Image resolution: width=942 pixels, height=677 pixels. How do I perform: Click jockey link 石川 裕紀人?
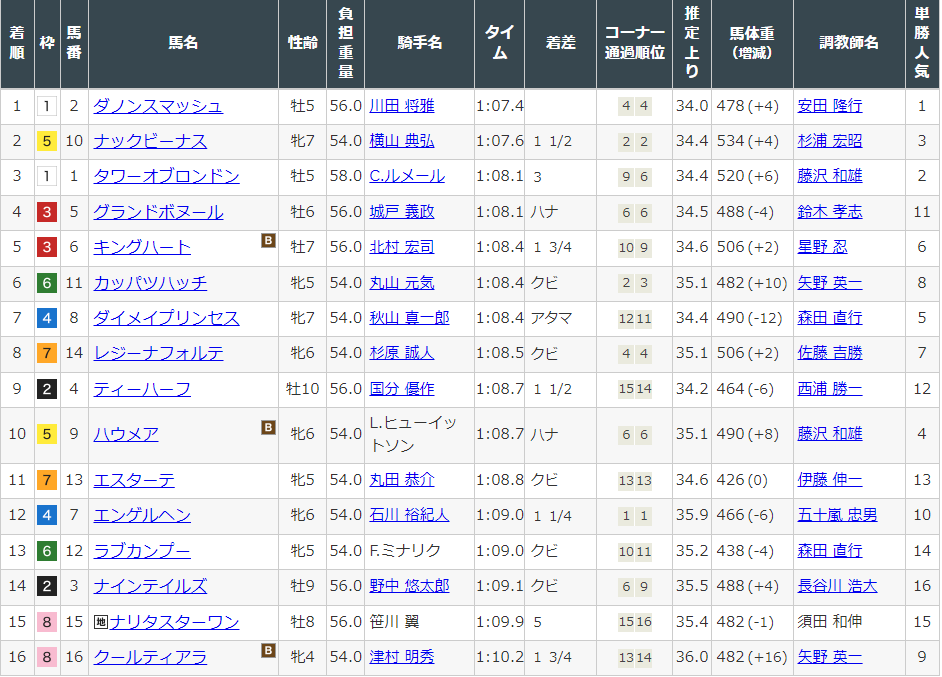pyautogui.click(x=409, y=515)
